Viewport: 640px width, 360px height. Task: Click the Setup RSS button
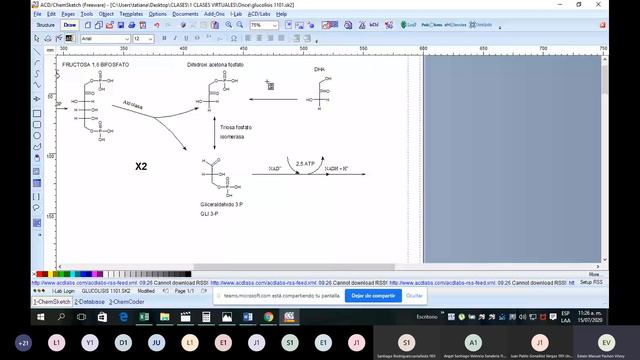pyautogui.click(x=591, y=282)
